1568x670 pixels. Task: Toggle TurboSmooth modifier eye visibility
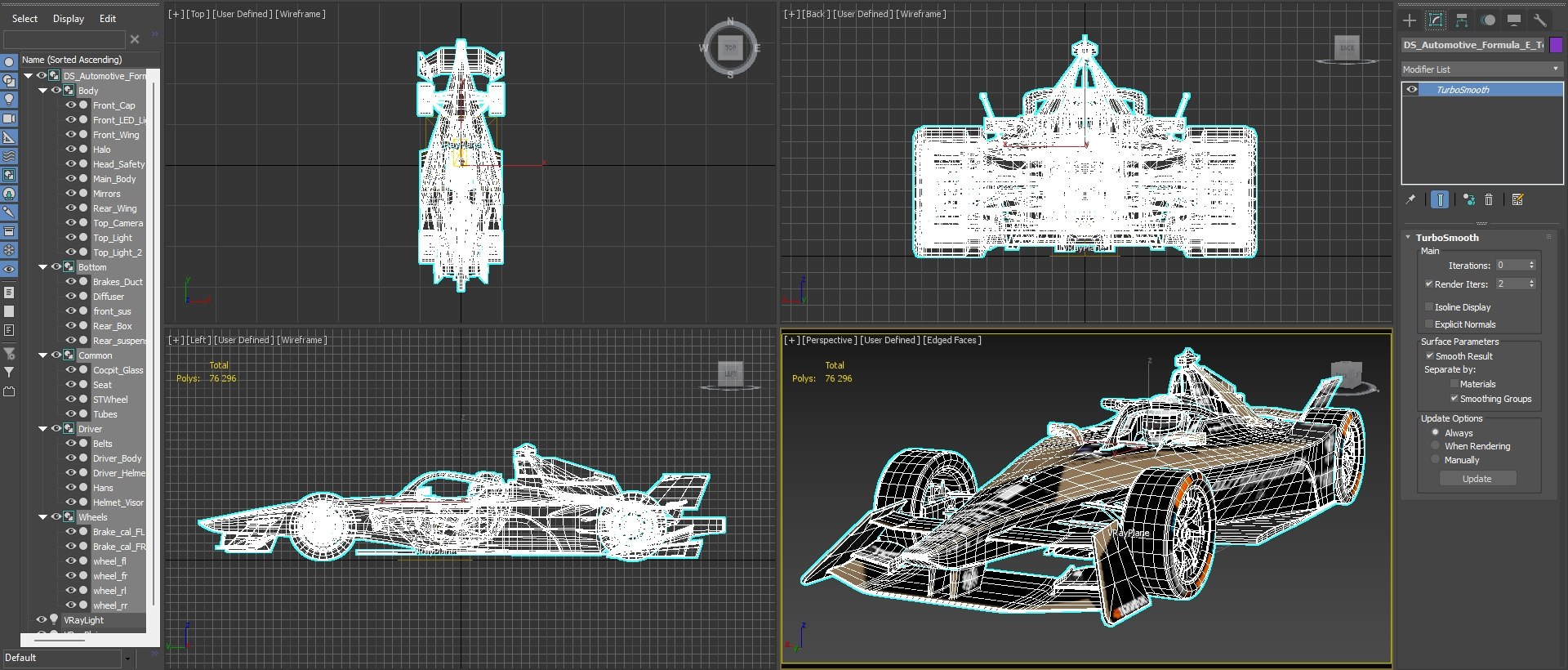(x=1412, y=90)
